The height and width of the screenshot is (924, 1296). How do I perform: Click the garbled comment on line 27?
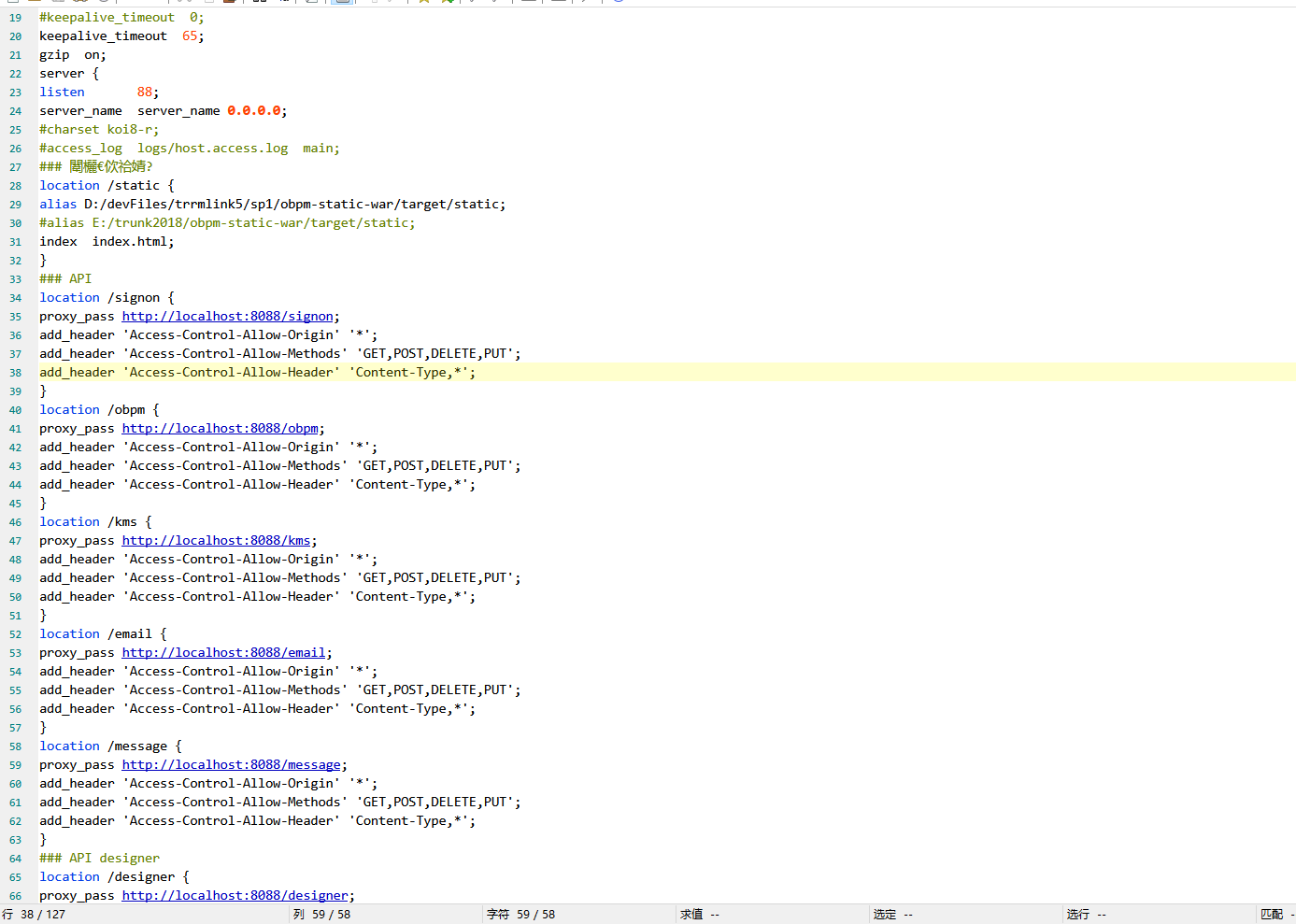click(x=95, y=167)
